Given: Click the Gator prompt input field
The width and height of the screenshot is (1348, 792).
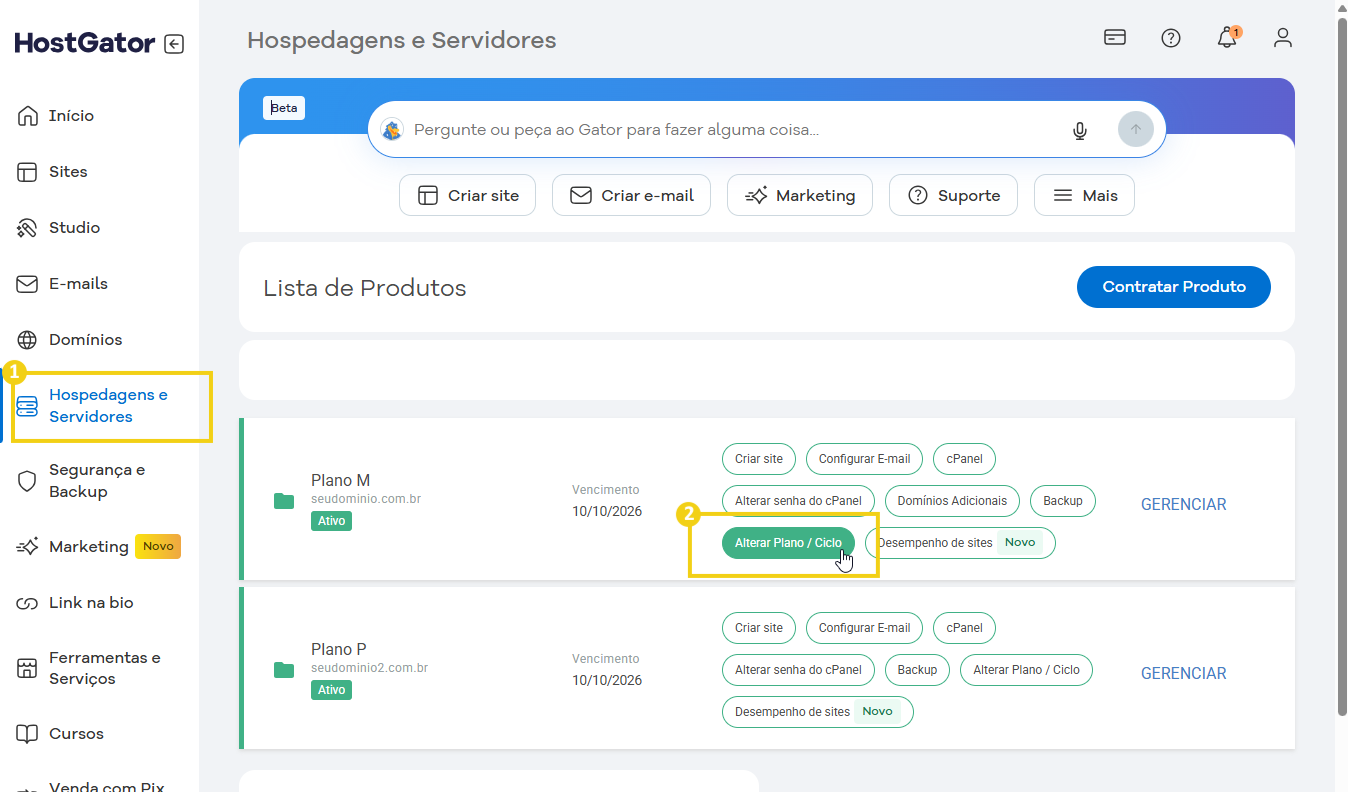Looking at the screenshot, I should tap(735, 130).
